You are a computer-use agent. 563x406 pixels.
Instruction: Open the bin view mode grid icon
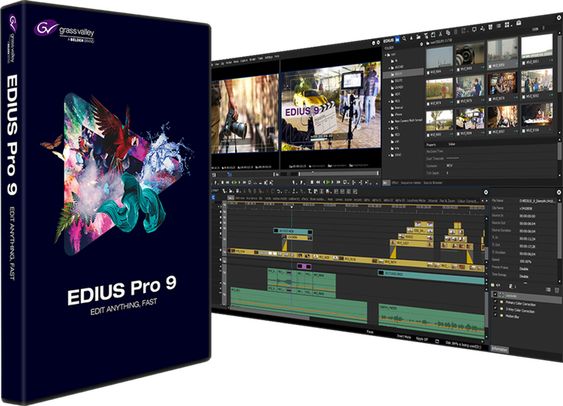tap(507, 25)
